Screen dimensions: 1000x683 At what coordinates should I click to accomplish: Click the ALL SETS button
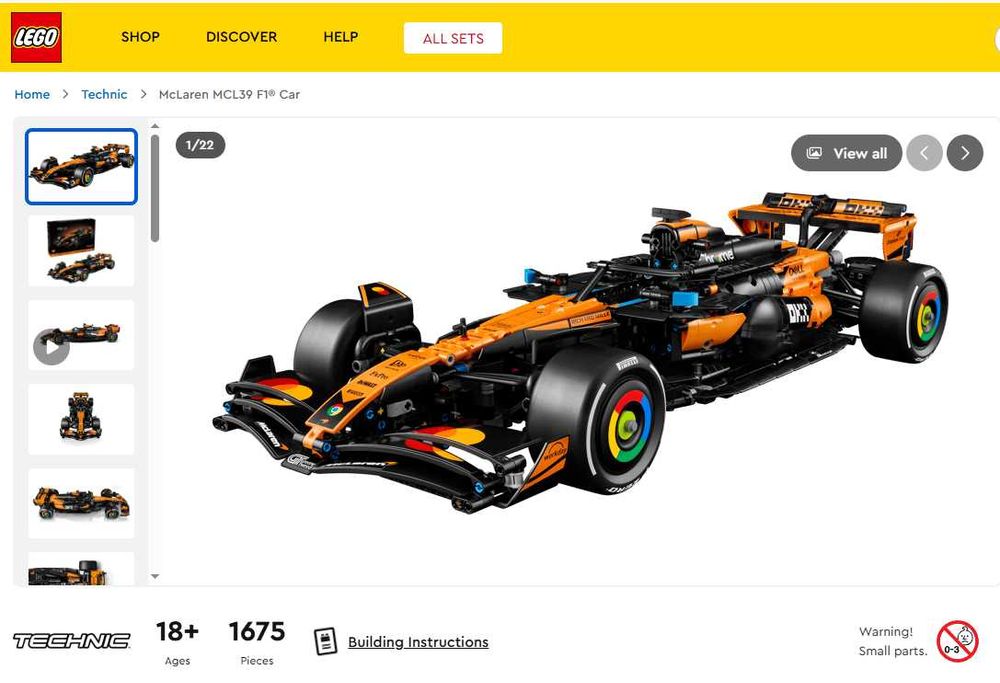click(453, 38)
